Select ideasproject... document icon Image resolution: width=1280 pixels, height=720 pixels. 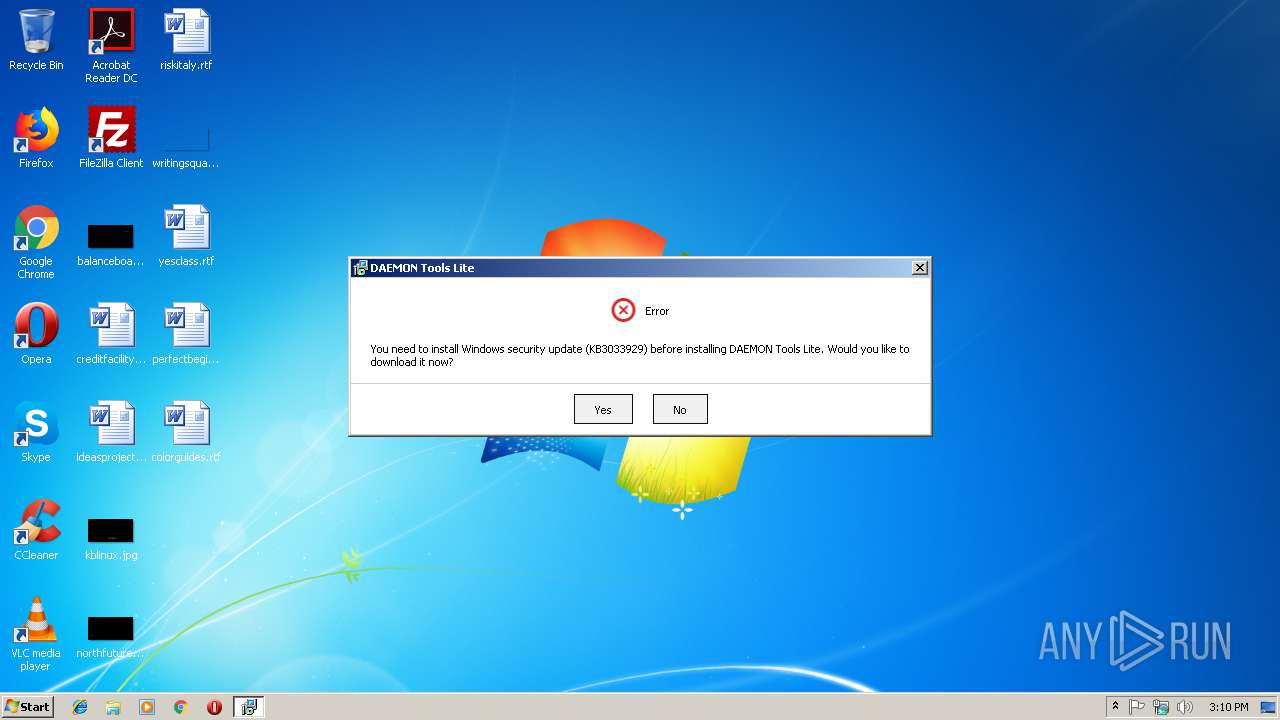[111, 432]
